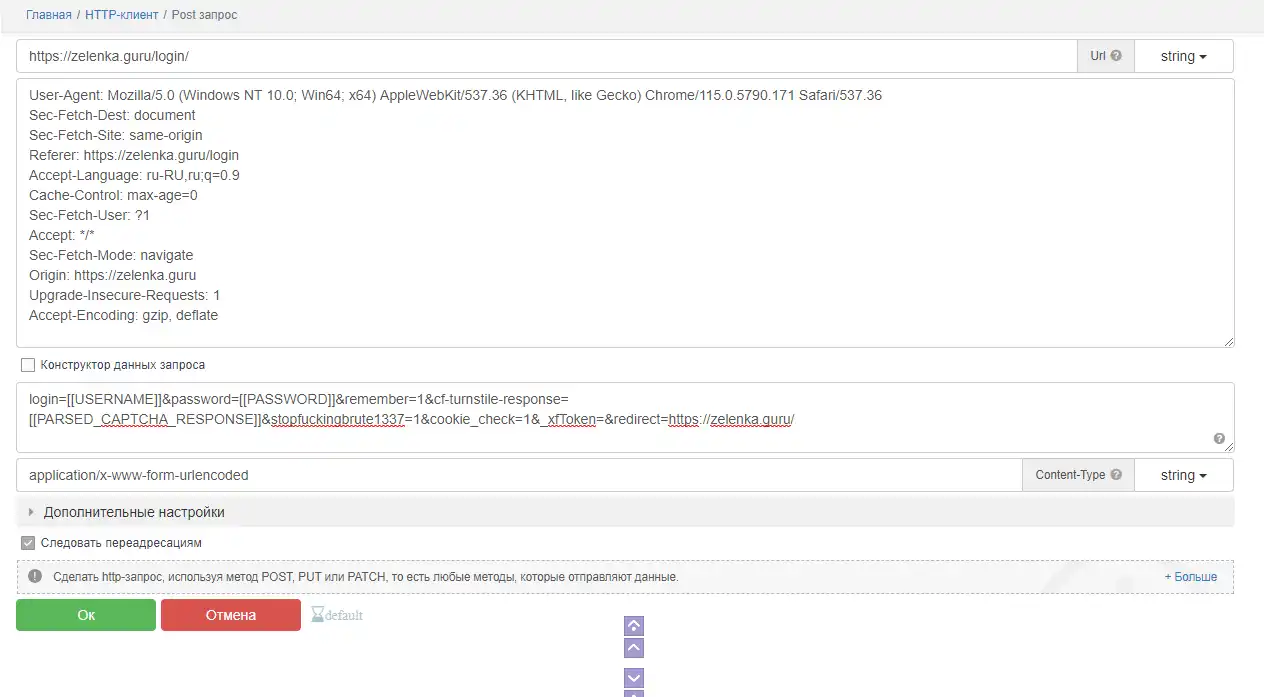This screenshot has height=697, width=1264.
Task: Click the hourglass default timeout icon
Action: tap(318, 615)
